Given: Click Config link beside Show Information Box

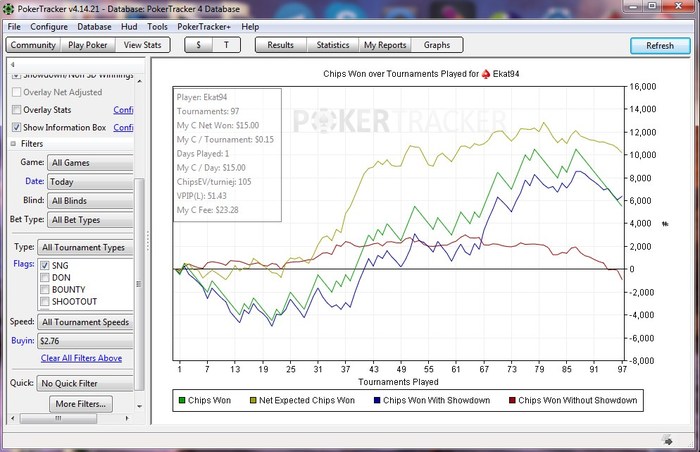Looking at the screenshot, I should (x=123, y=128).
